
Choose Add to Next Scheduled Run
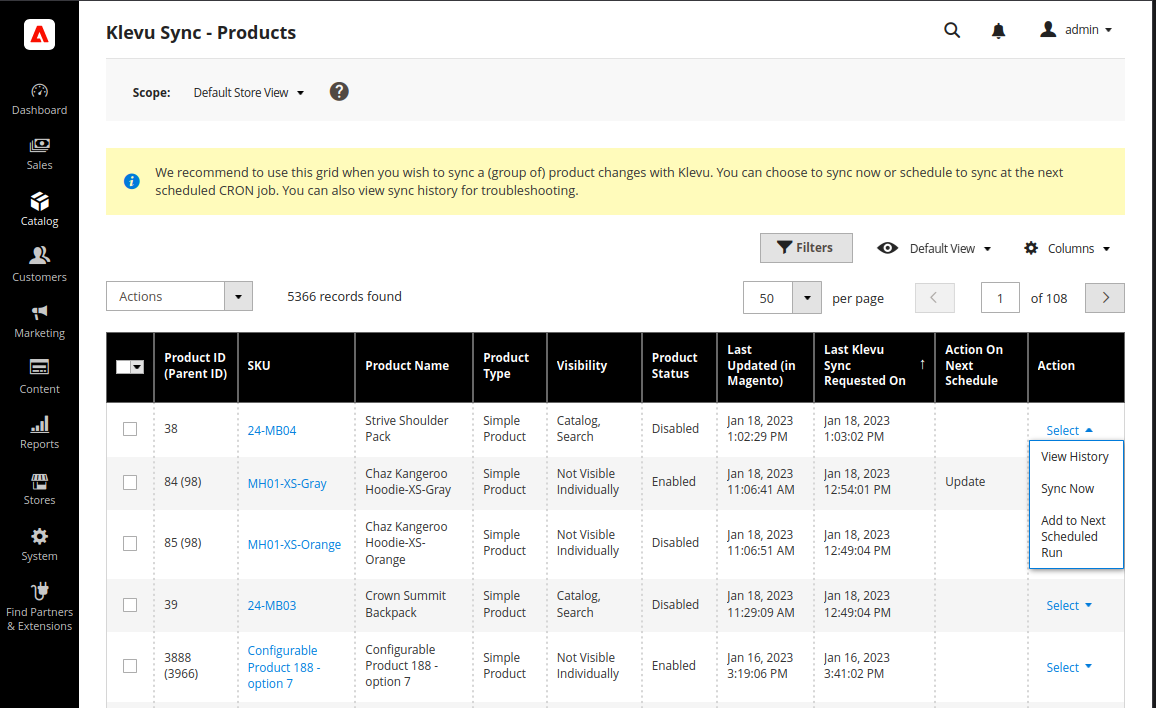point(1076,536)
